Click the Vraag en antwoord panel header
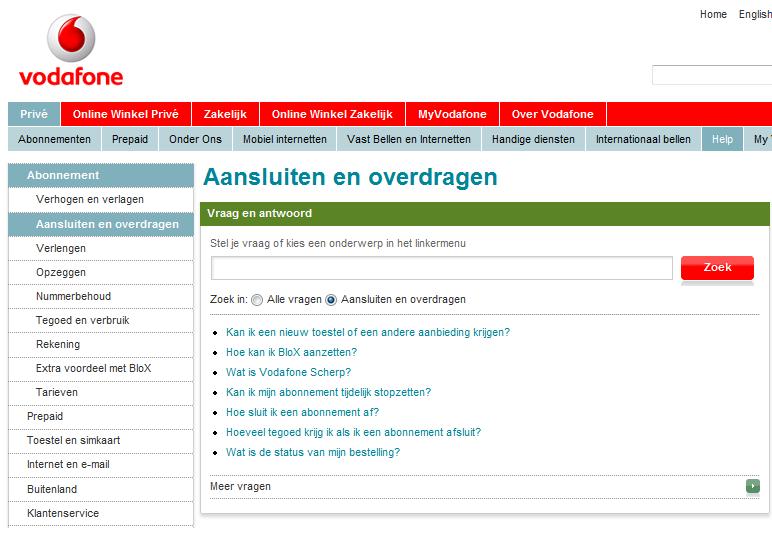Image resolution: width=772 pixels, height=533 pixels. tap(484, 214)
